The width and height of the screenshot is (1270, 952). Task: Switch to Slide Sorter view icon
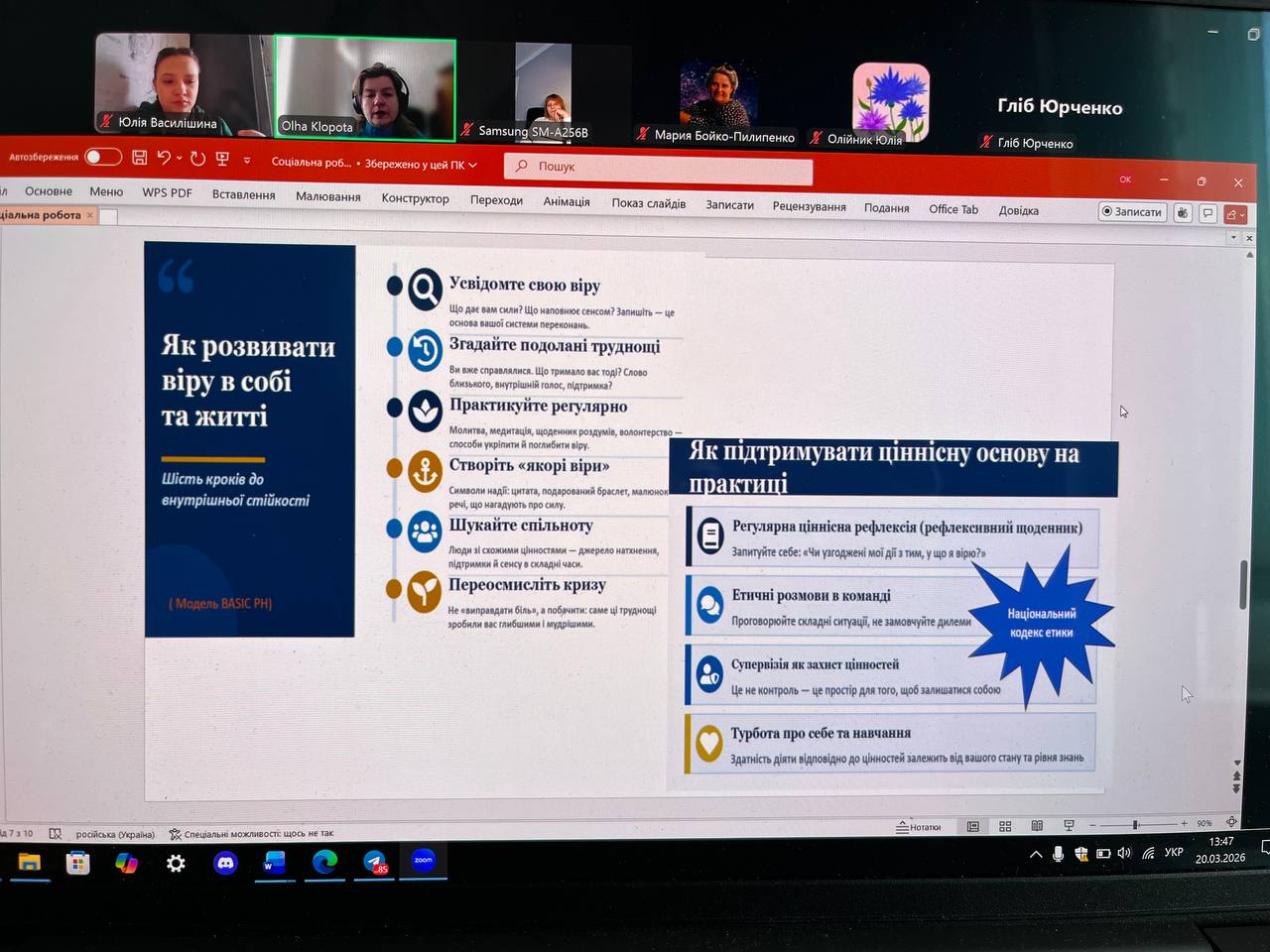point(1005,826)
